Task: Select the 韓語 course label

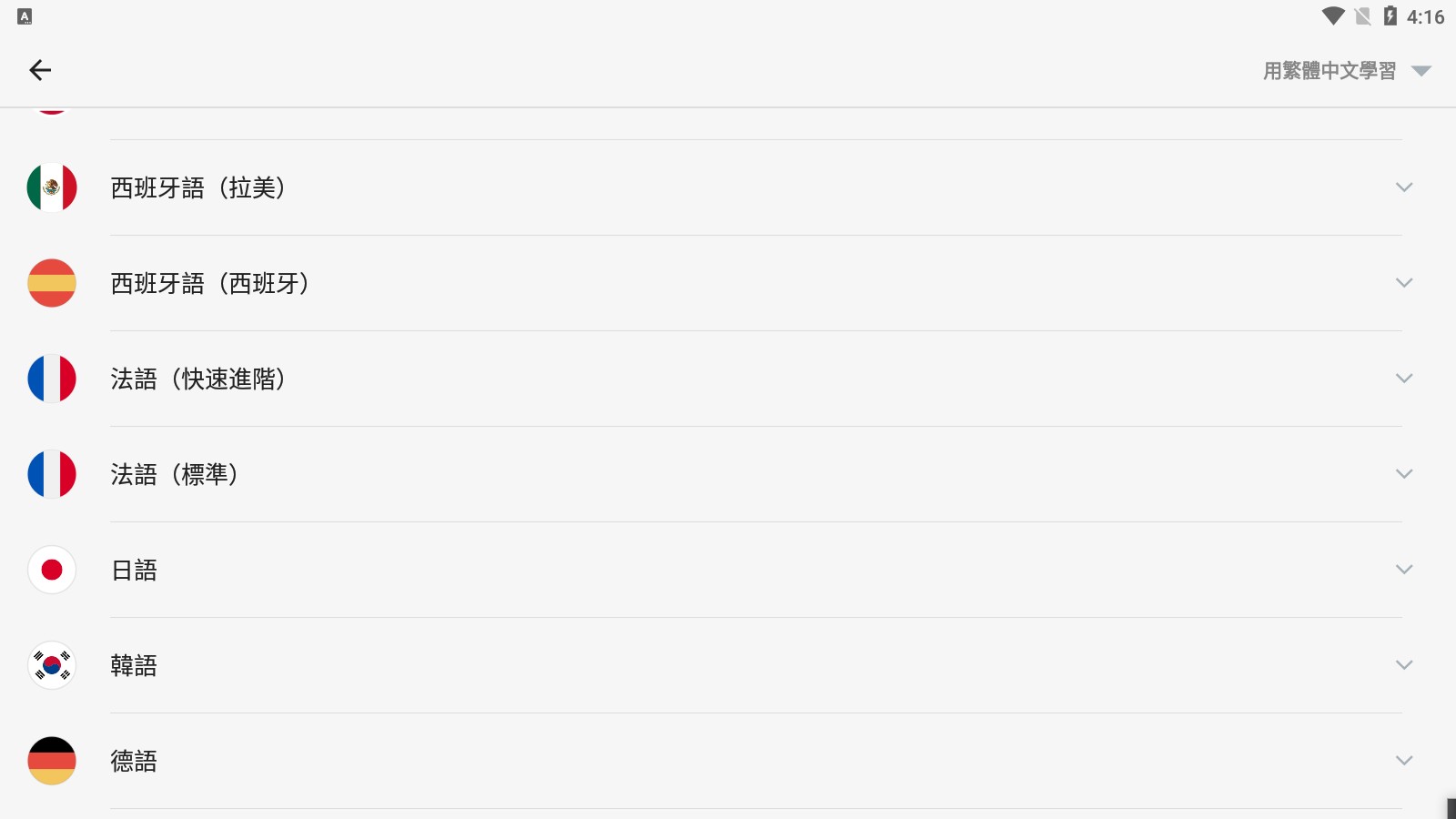Action: [134, 666]
